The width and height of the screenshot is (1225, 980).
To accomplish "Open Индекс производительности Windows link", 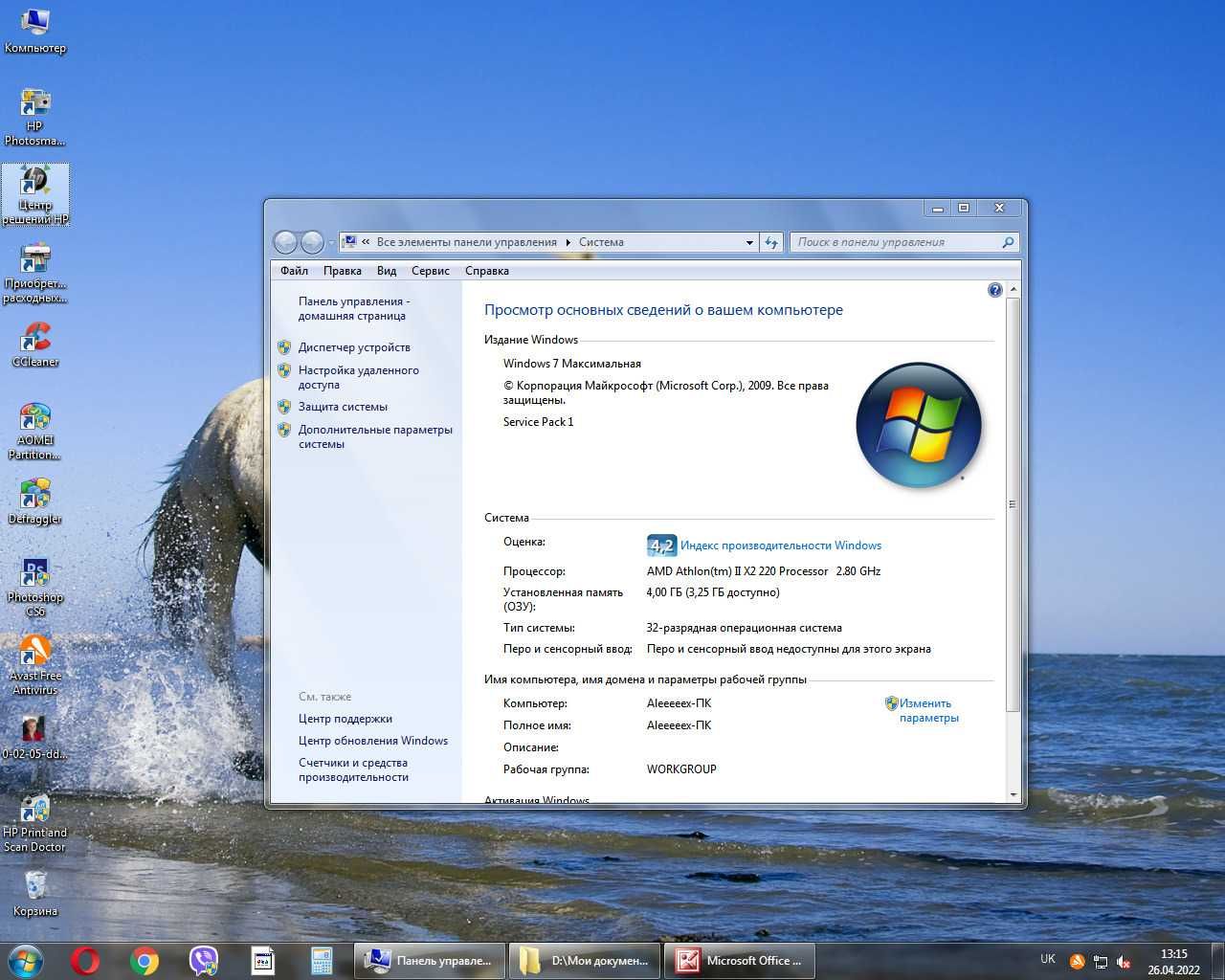I will tap(781, 546).
